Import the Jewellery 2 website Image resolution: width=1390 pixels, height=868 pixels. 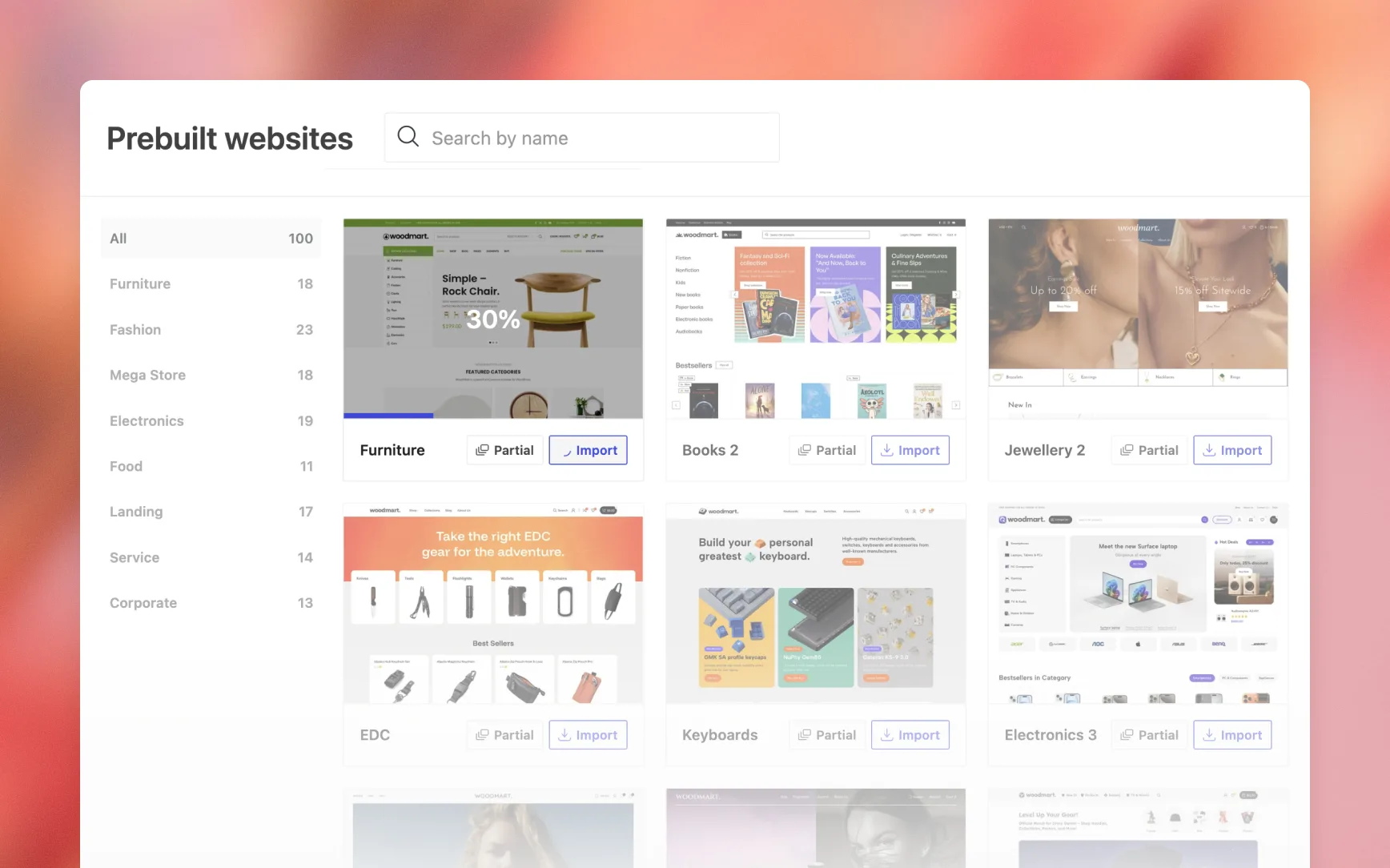pos(1232,450)
